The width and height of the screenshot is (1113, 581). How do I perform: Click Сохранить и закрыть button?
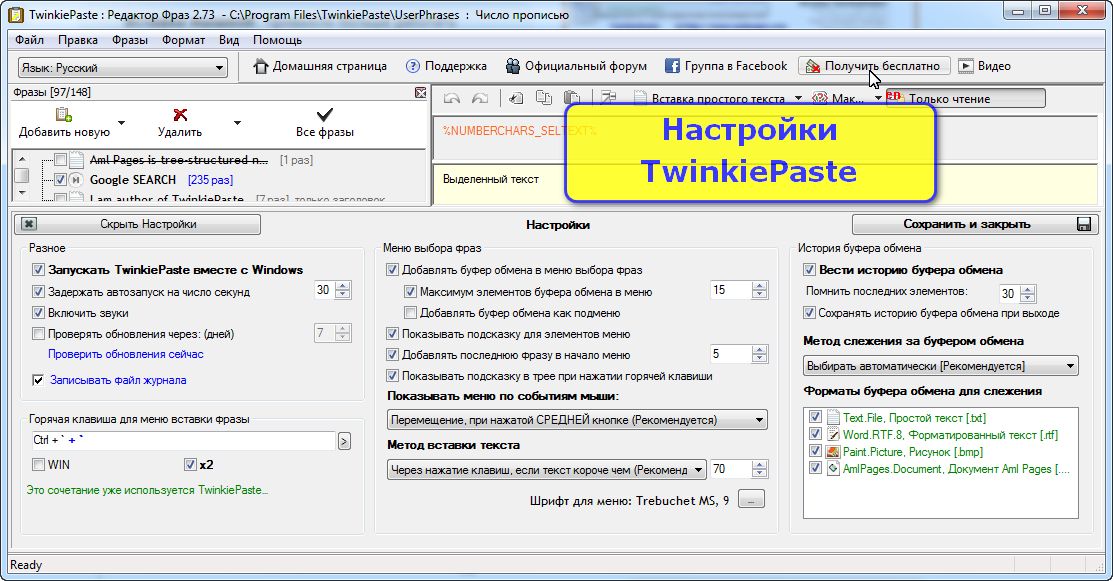coord(975,224)
